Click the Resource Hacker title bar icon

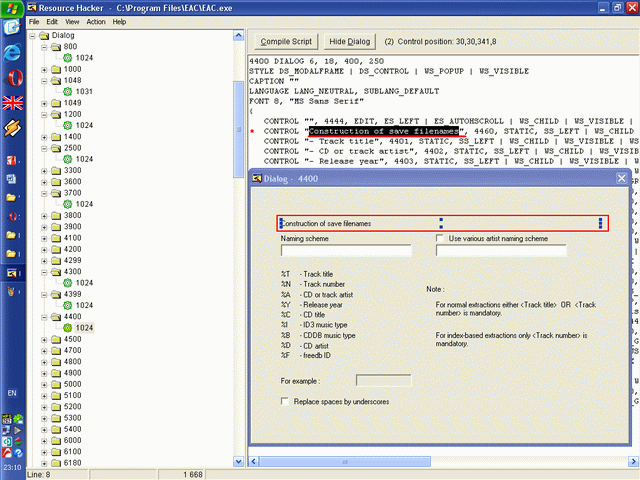coord(31,8)
